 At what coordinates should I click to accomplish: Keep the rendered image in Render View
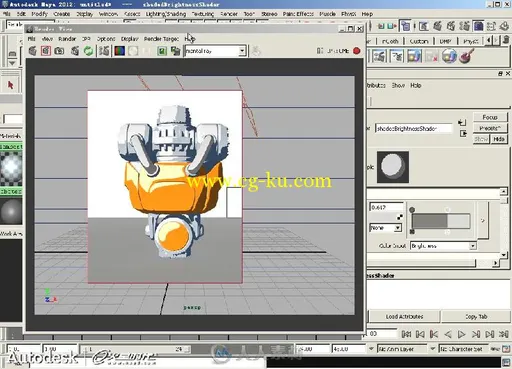(x=162, y=51)
